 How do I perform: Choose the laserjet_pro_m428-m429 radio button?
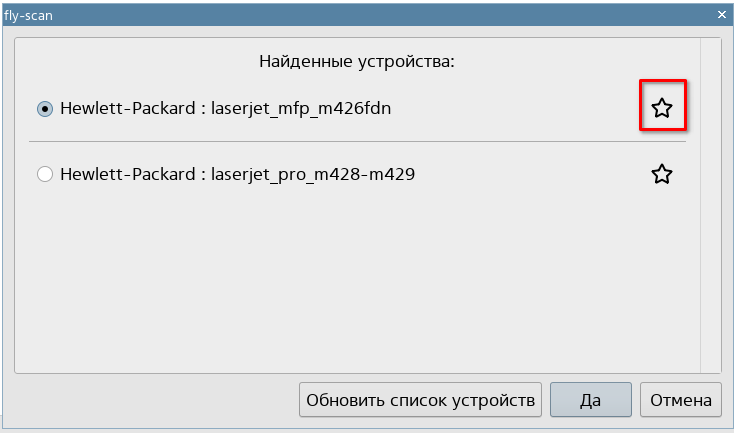(44, 175)
